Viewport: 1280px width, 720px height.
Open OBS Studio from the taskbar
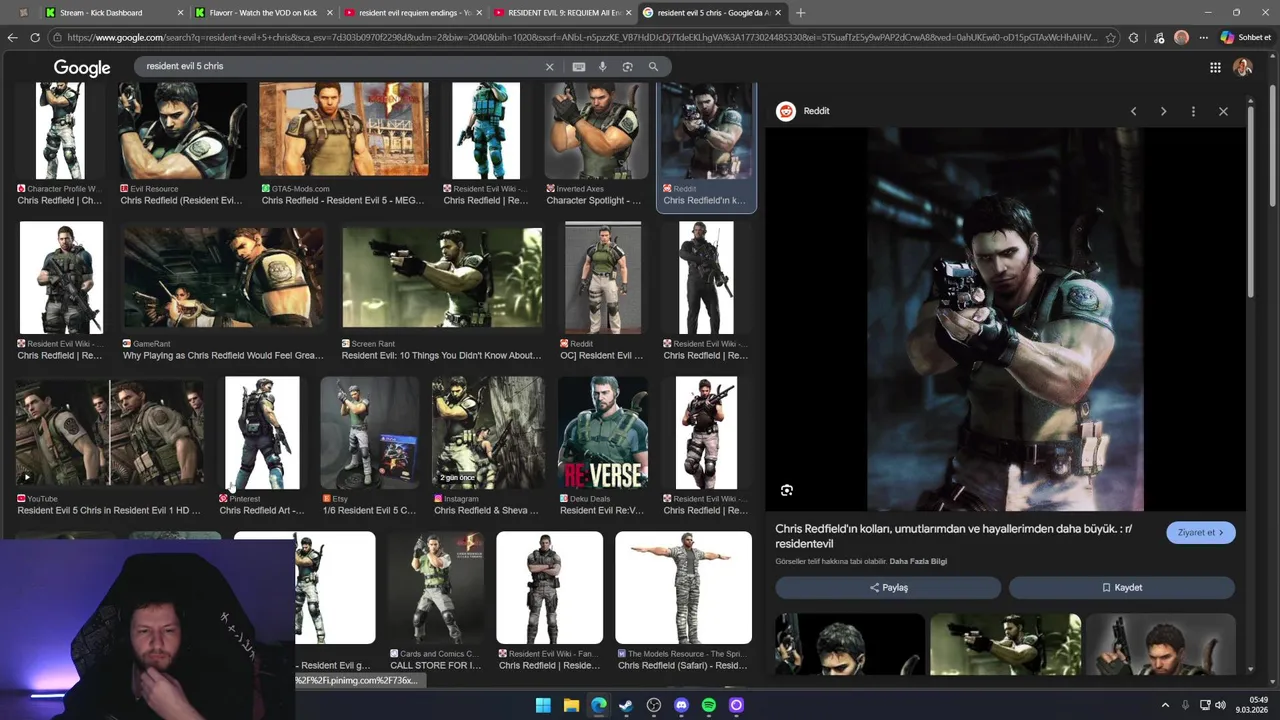(x=654, y=705)
